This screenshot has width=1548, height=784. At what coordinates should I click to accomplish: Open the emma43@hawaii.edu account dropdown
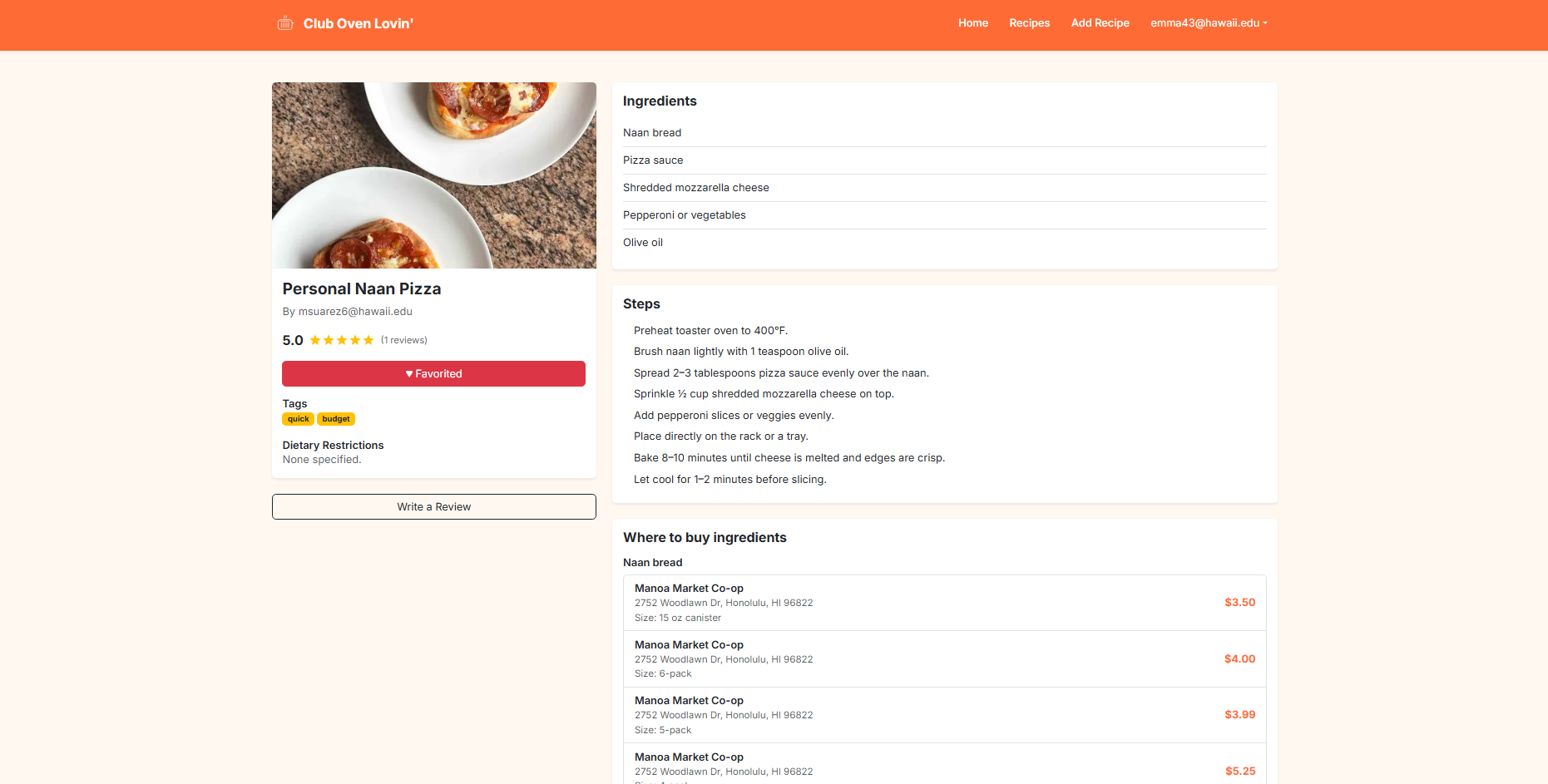(x=1209, y=23)
